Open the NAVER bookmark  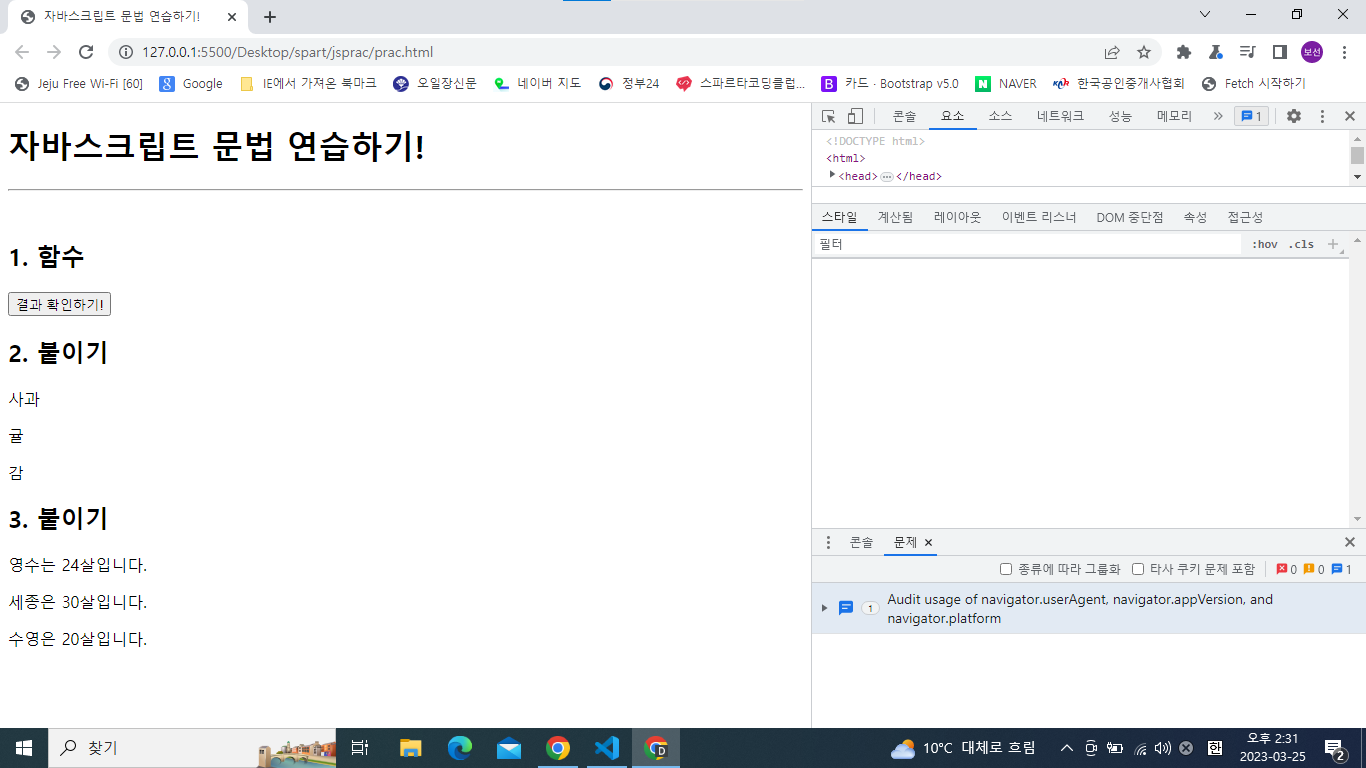(1006, 84)
